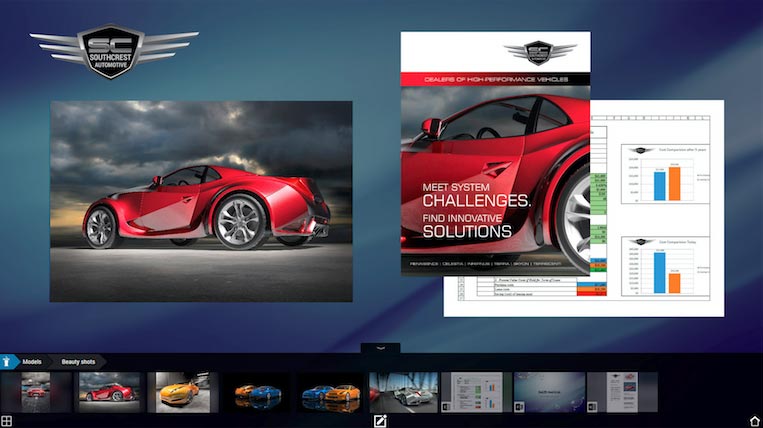The image size is (763, 428).
Task: Open the blue and orange cars thumbnail
Action: pyautogui.click(x=329, y=392)
